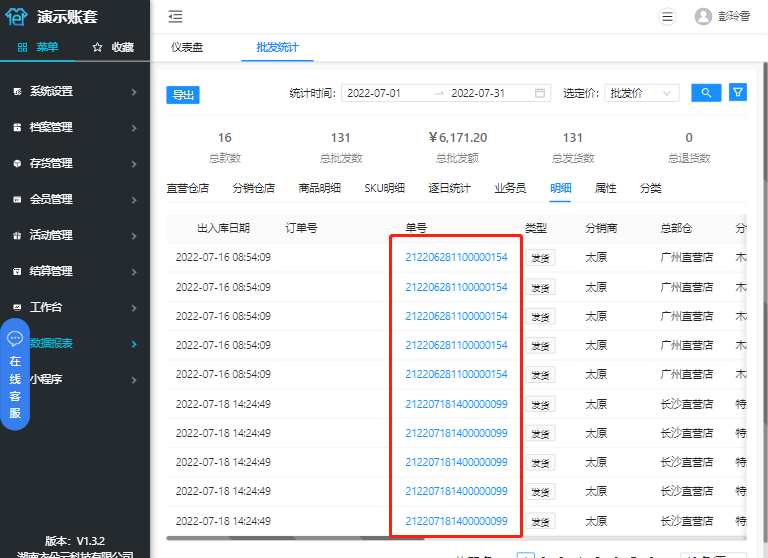Click the 收藏 star icon
The image size is (768, 558).
click(97, 47)
